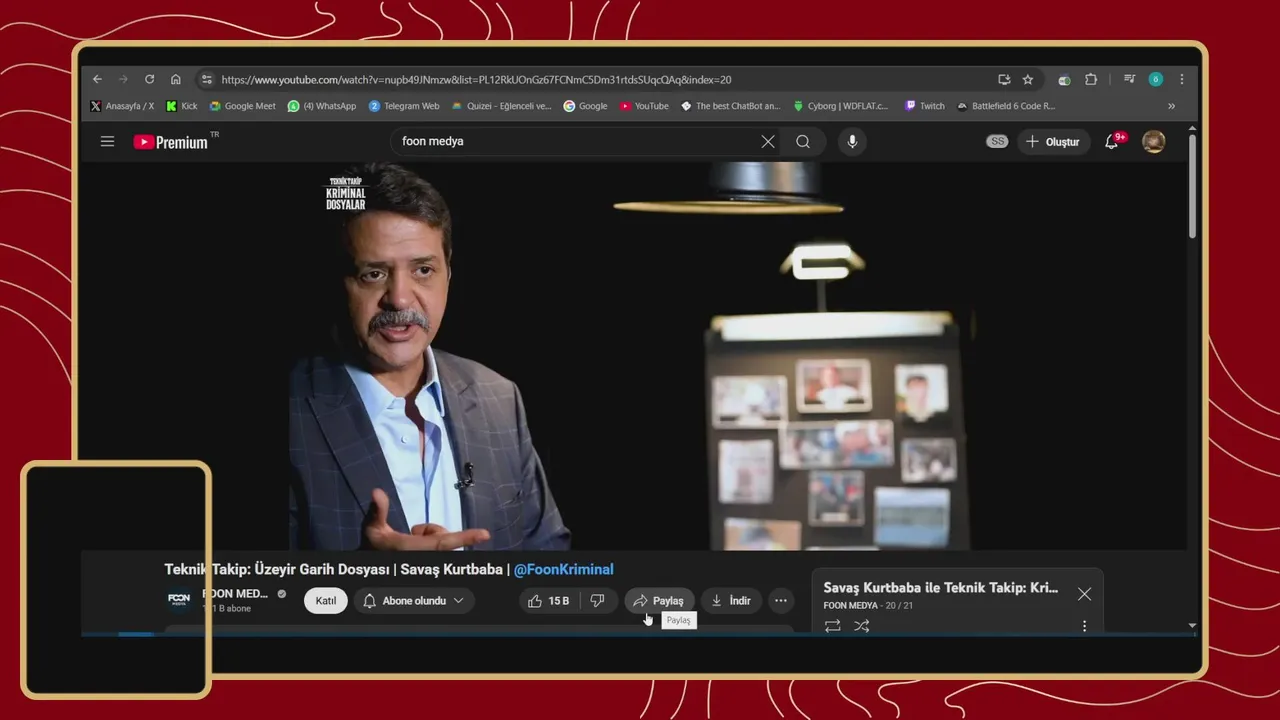Open YouTube bookmark in bookmarks bar

click(644, 106)
